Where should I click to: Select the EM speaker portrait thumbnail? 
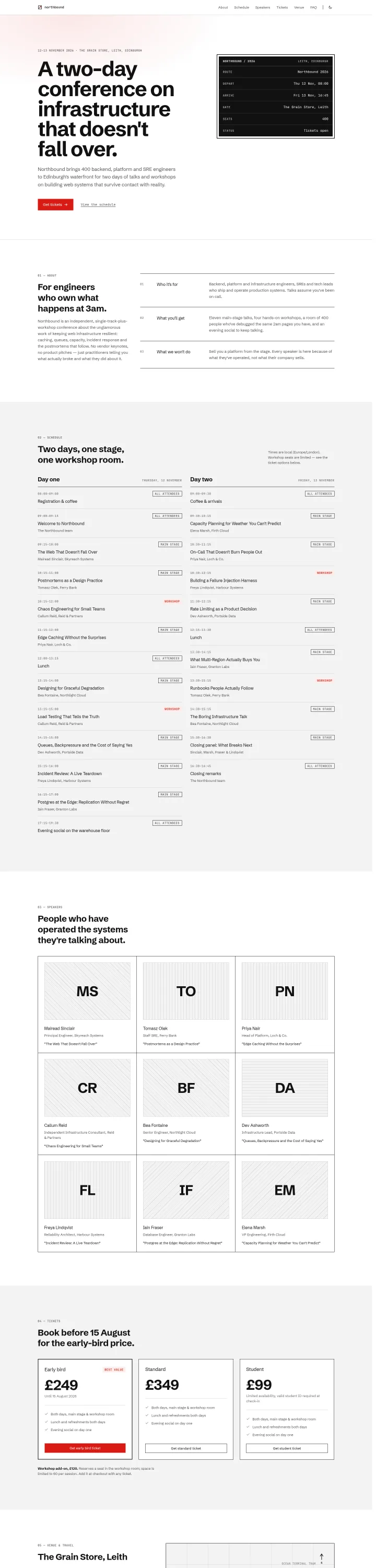(x=285, y=1190)
